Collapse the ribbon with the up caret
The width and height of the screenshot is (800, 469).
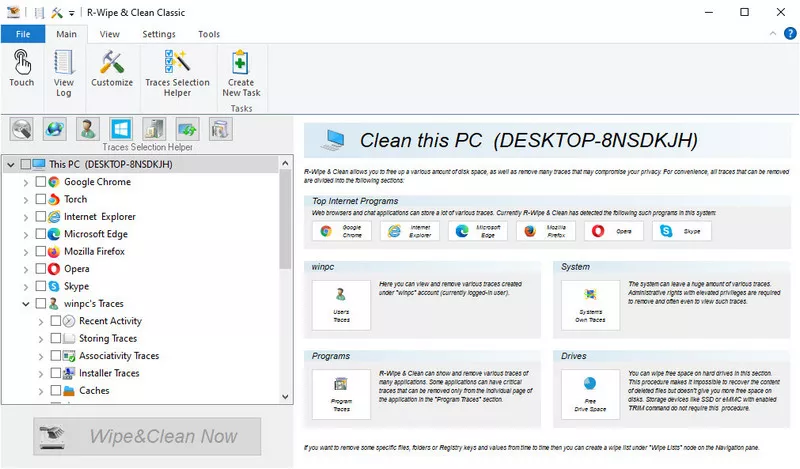coord(772,34)
